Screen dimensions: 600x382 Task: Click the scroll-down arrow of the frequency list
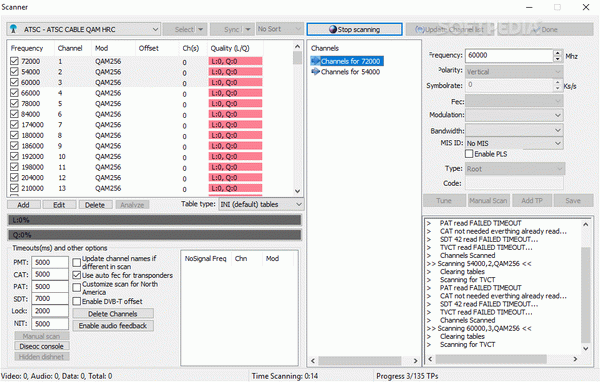[297, 191]
